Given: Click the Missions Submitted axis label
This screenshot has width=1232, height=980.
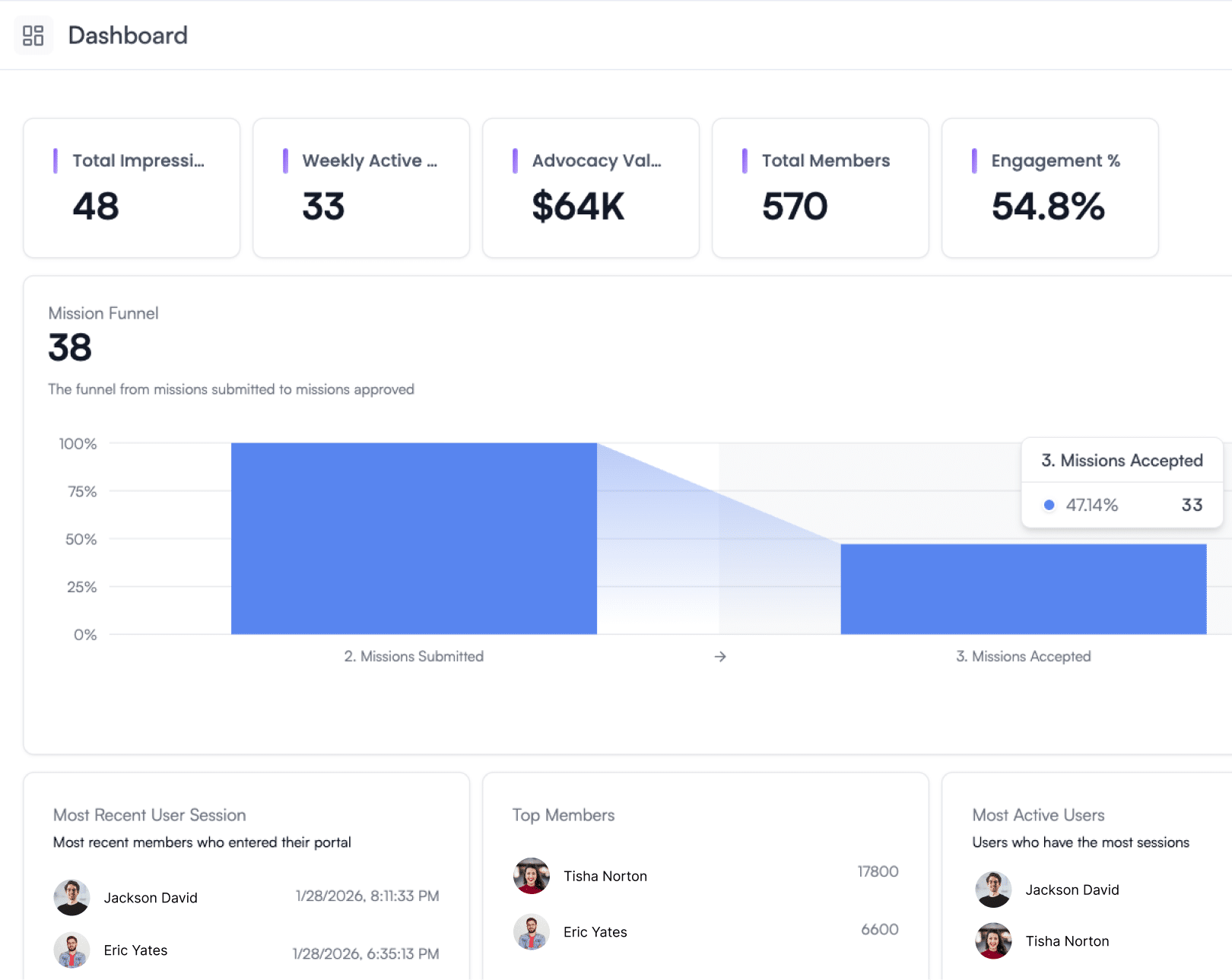Looking at the screenshot, I should [414, 656].
